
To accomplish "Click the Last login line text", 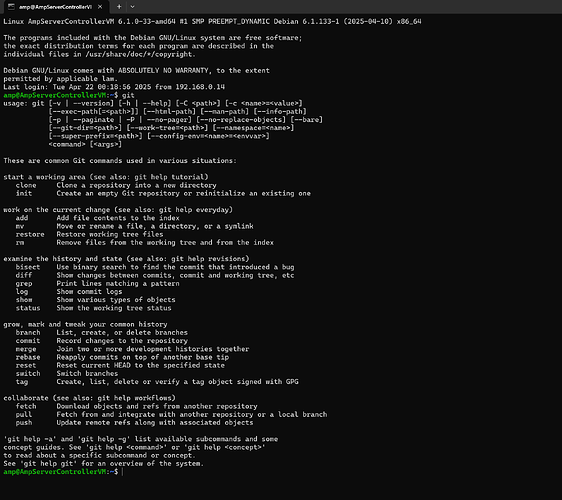I will [x=114, y=87].
